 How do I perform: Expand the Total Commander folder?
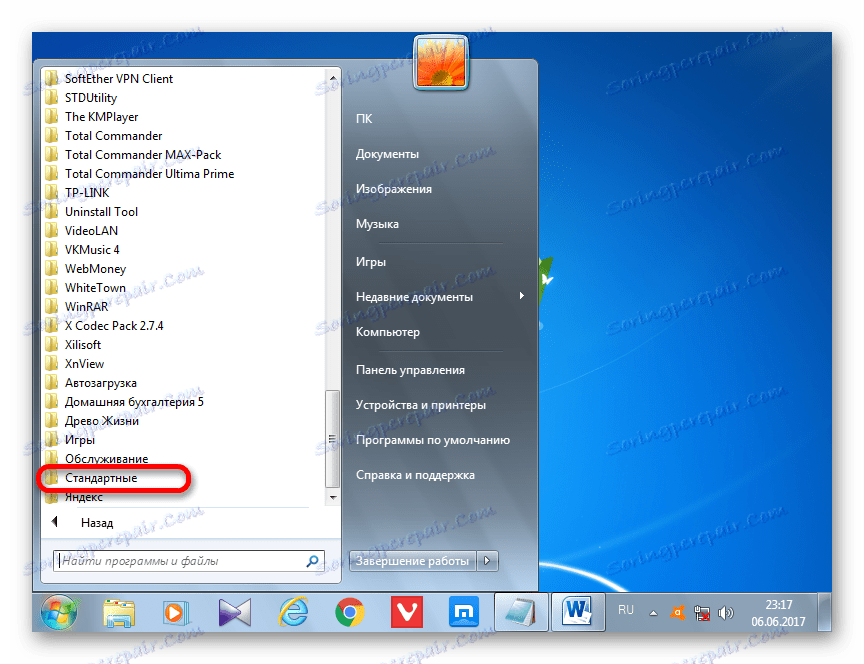click(x=114, y=136)
